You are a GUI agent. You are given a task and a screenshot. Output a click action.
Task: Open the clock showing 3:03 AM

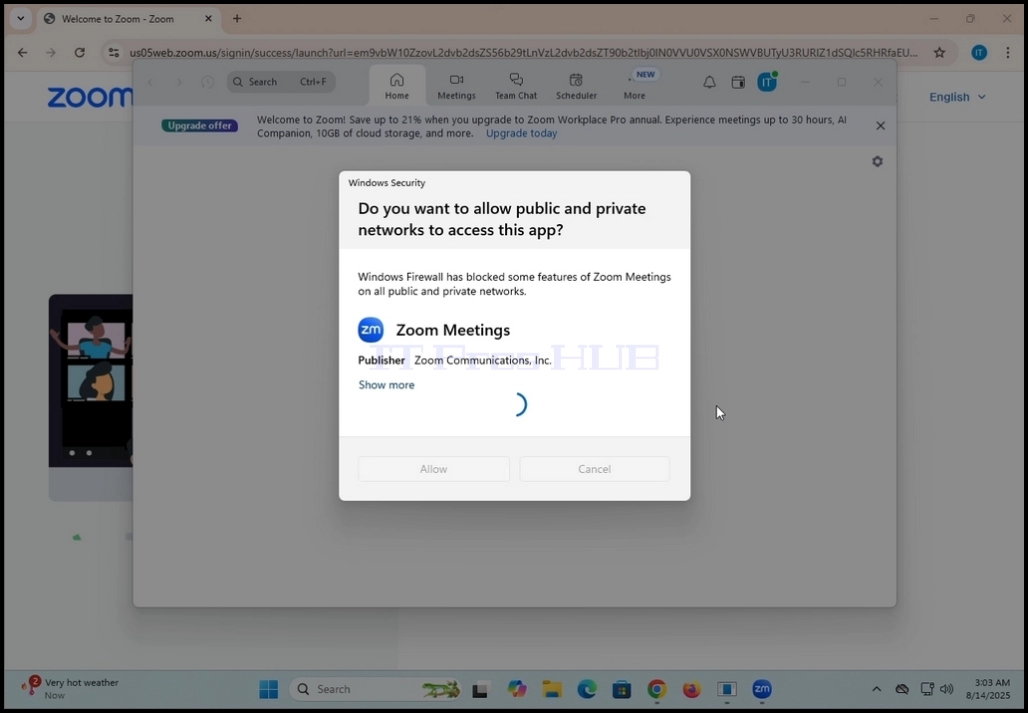point(987,689)
